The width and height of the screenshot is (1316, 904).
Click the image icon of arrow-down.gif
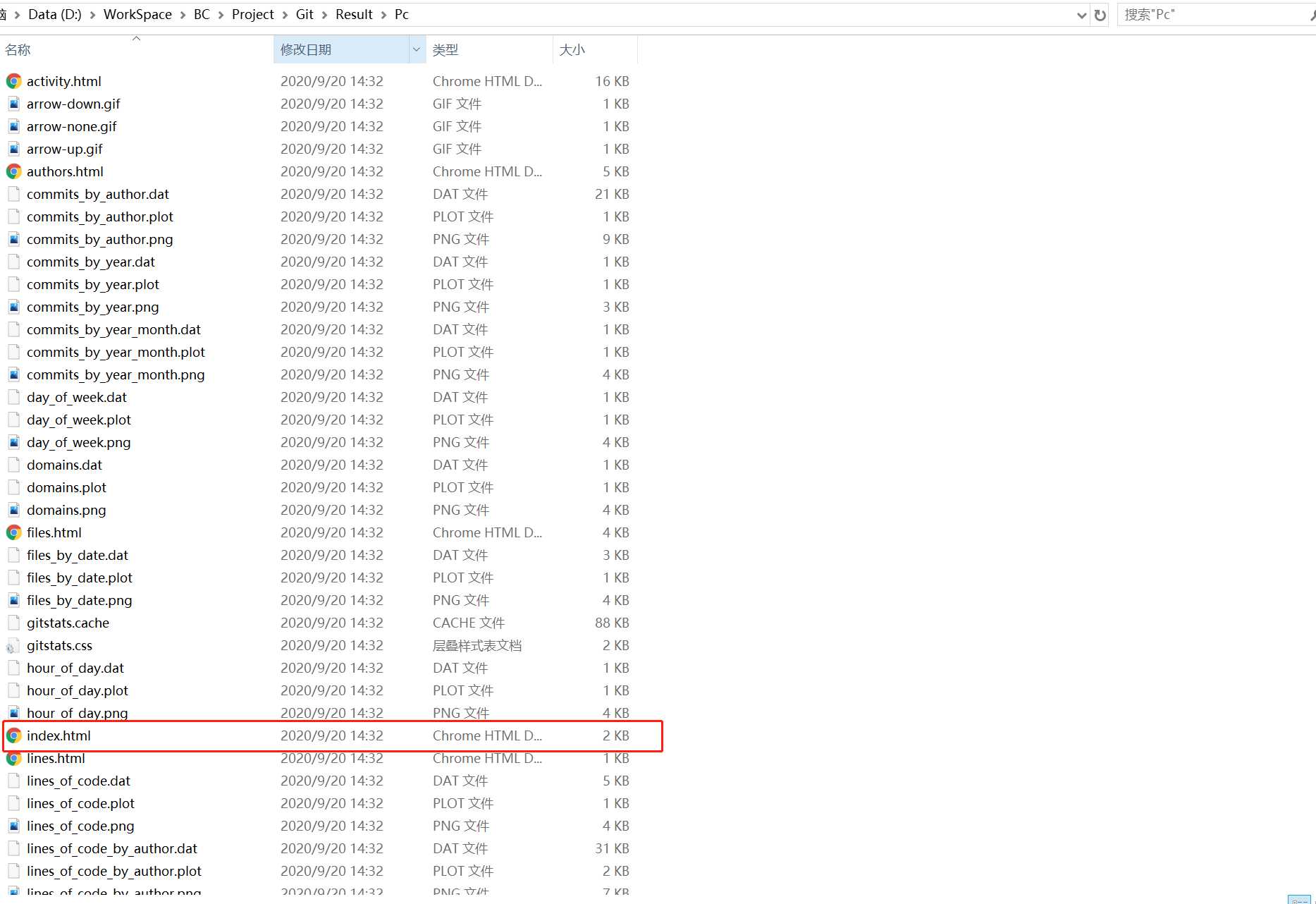13,104
